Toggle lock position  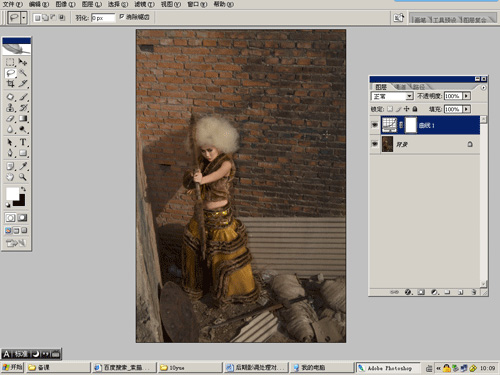pos(407,109)
